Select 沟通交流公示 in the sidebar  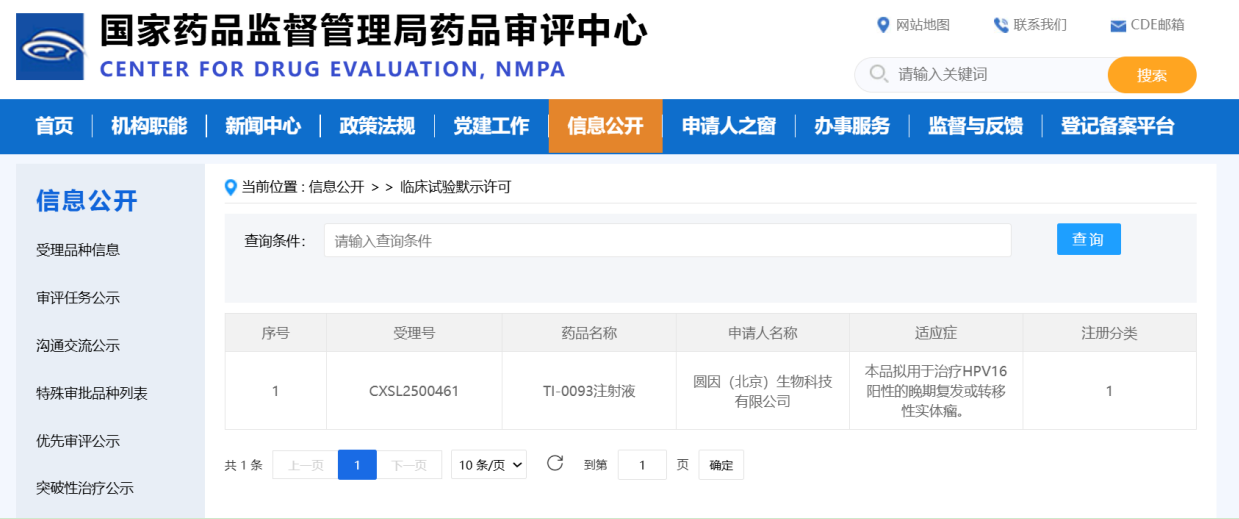click(78, 346)
